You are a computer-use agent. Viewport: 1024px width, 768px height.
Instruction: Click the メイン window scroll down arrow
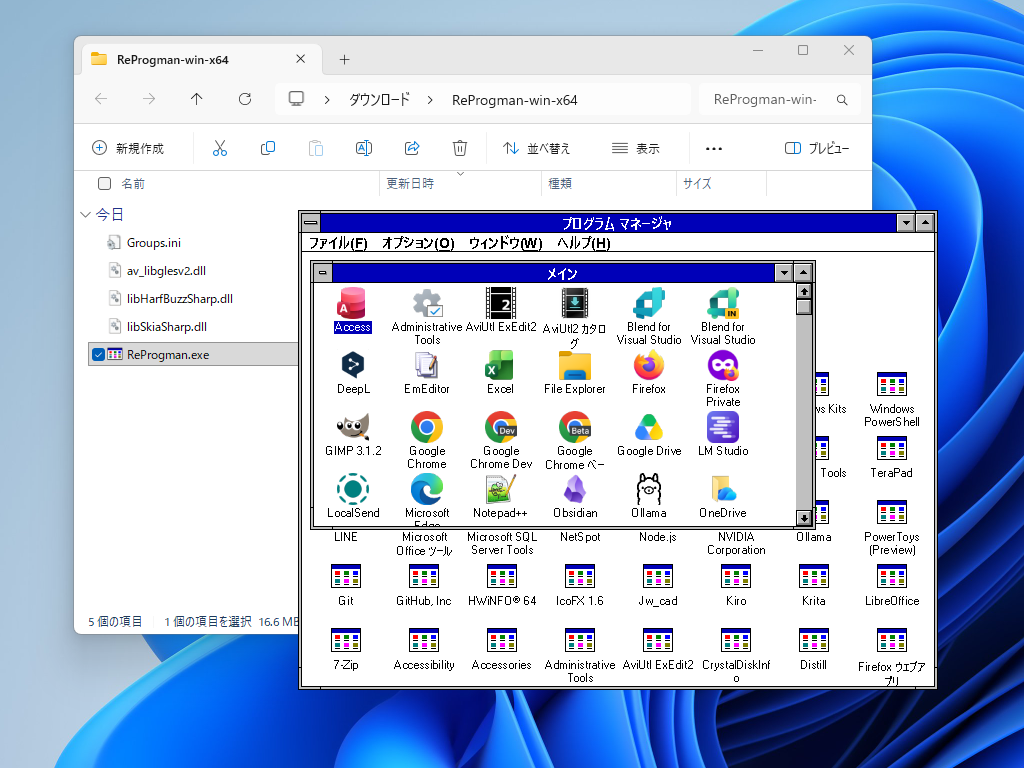click(804, 517)
